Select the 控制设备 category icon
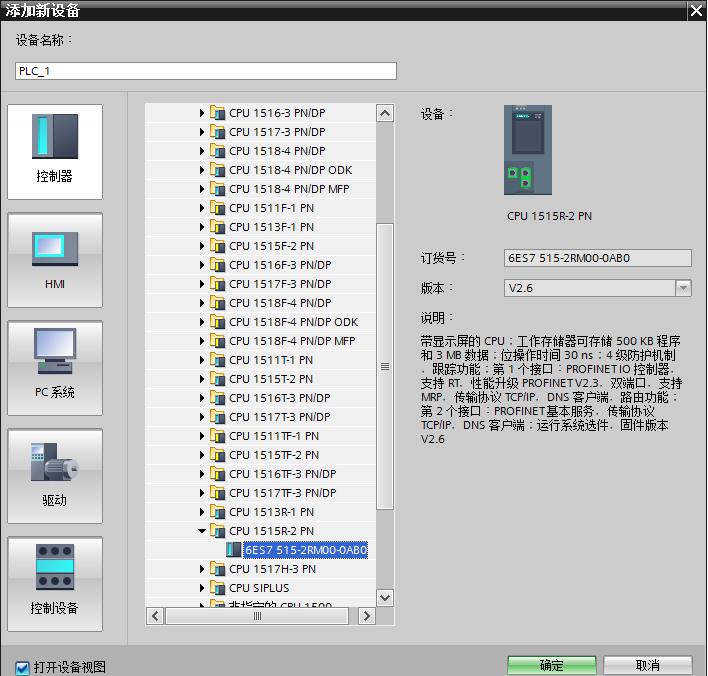The image size is (708, 676). pyautogui.click(x=55, y=584)
